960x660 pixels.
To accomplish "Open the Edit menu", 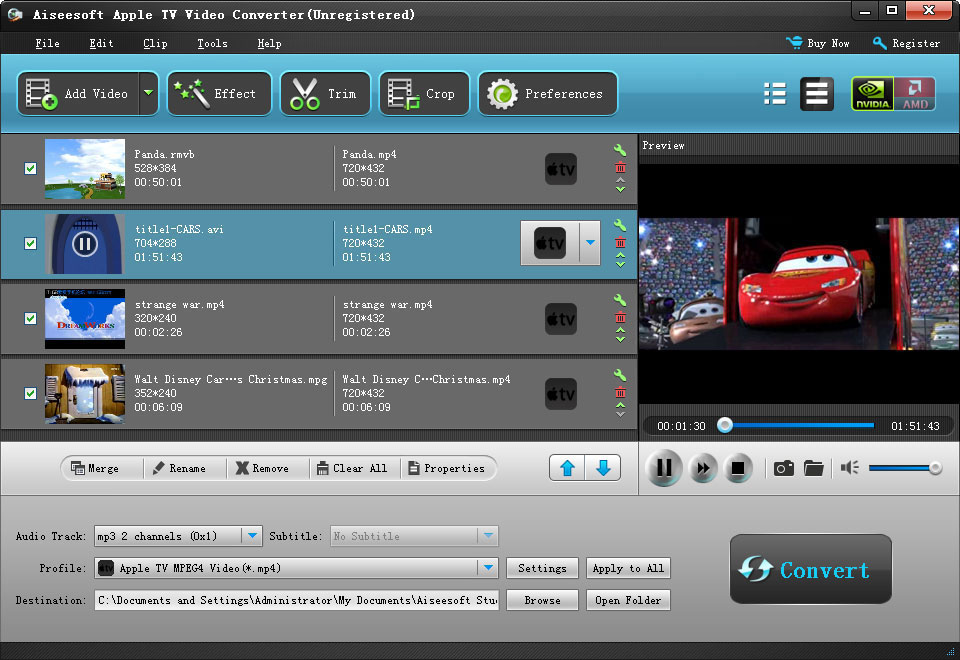I will pos(101,43).
